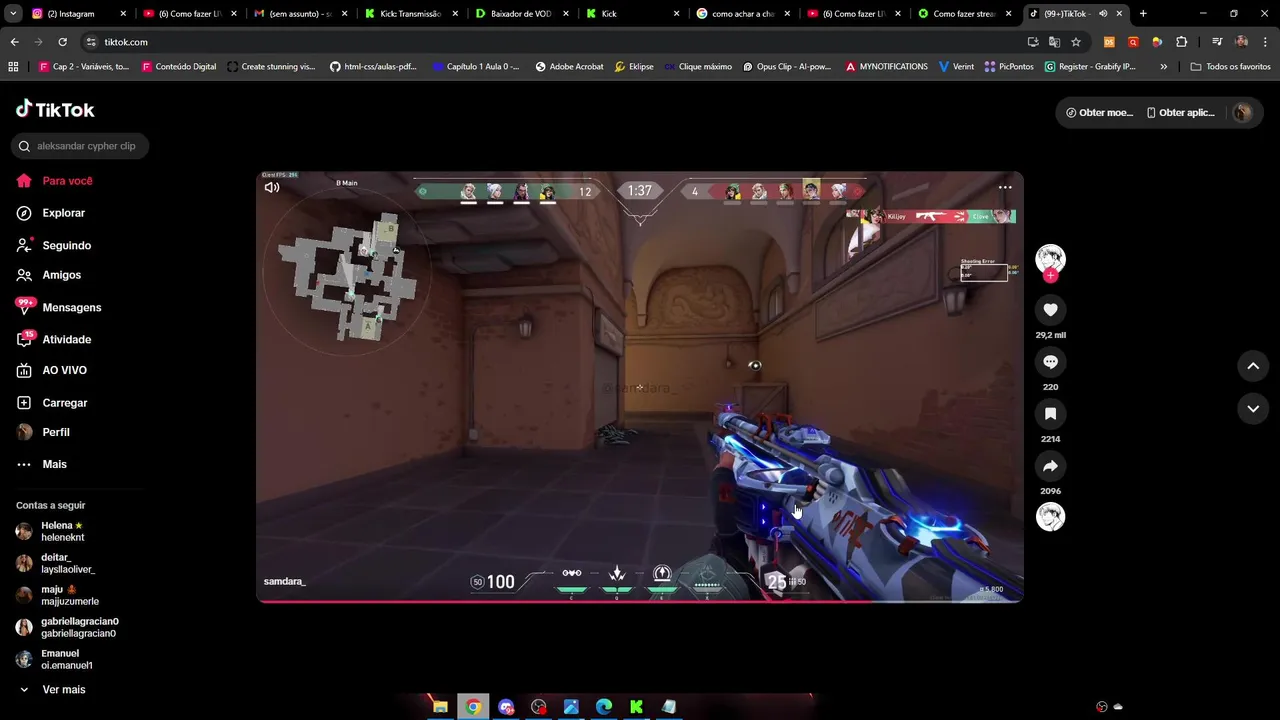The width and height of the screenshot is (1280, 720).
Task: Open the Chrome three-dots menu
Action: click(x=1266, y=42)
